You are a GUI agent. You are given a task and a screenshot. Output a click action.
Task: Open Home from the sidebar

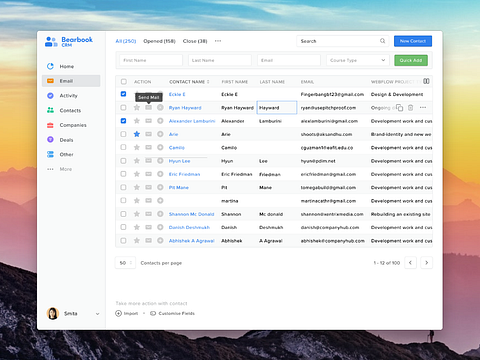point(66,66)
